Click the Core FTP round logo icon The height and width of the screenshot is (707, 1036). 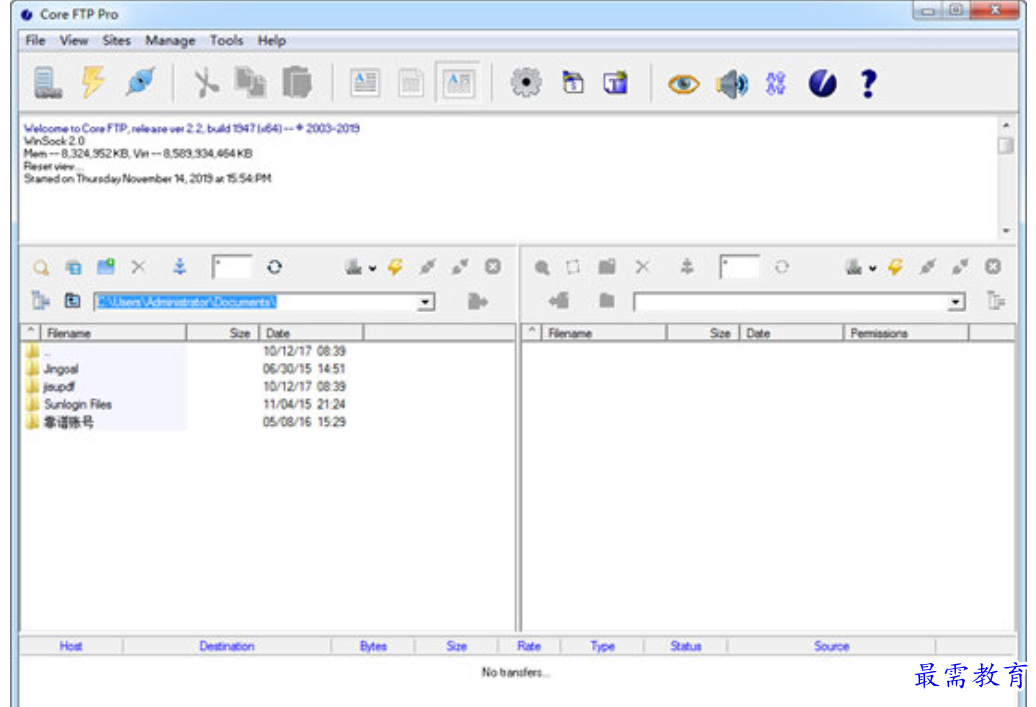click(x=822, y=84)
